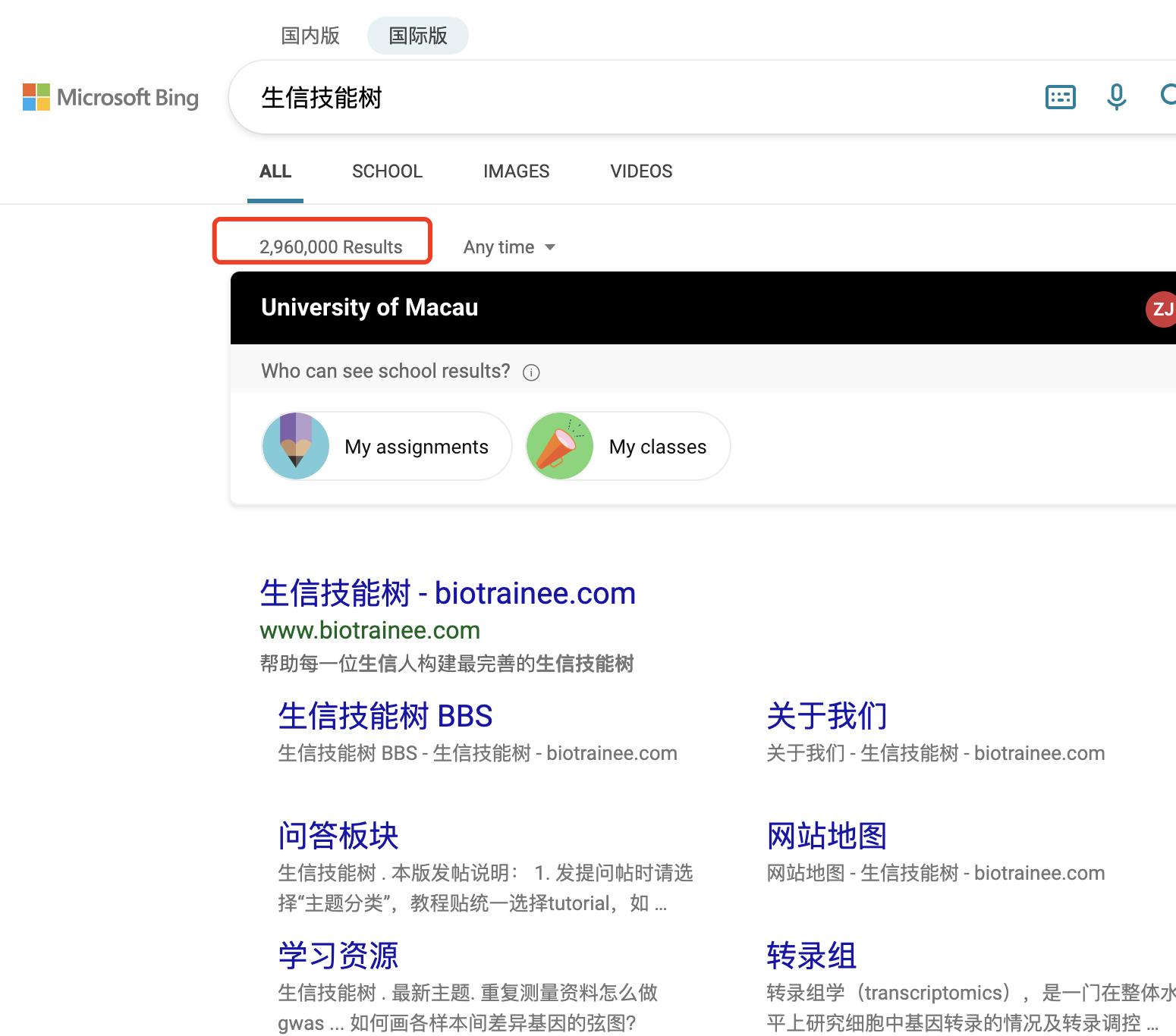The height and width of the screenshot is (1036, 1176).
Task: Open the 问答板块 sitelink
Action: pyautogui.click(x=338, y=836)
